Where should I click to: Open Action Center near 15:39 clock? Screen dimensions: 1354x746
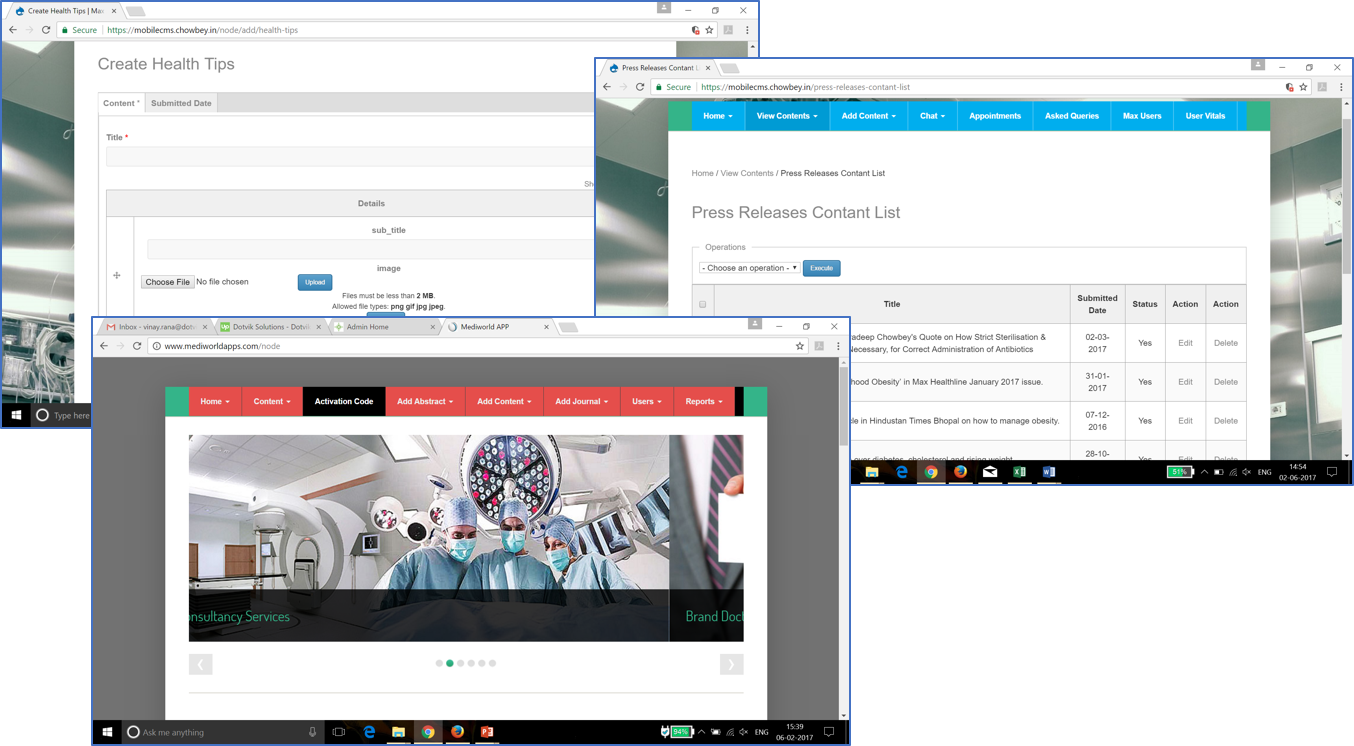829,732
